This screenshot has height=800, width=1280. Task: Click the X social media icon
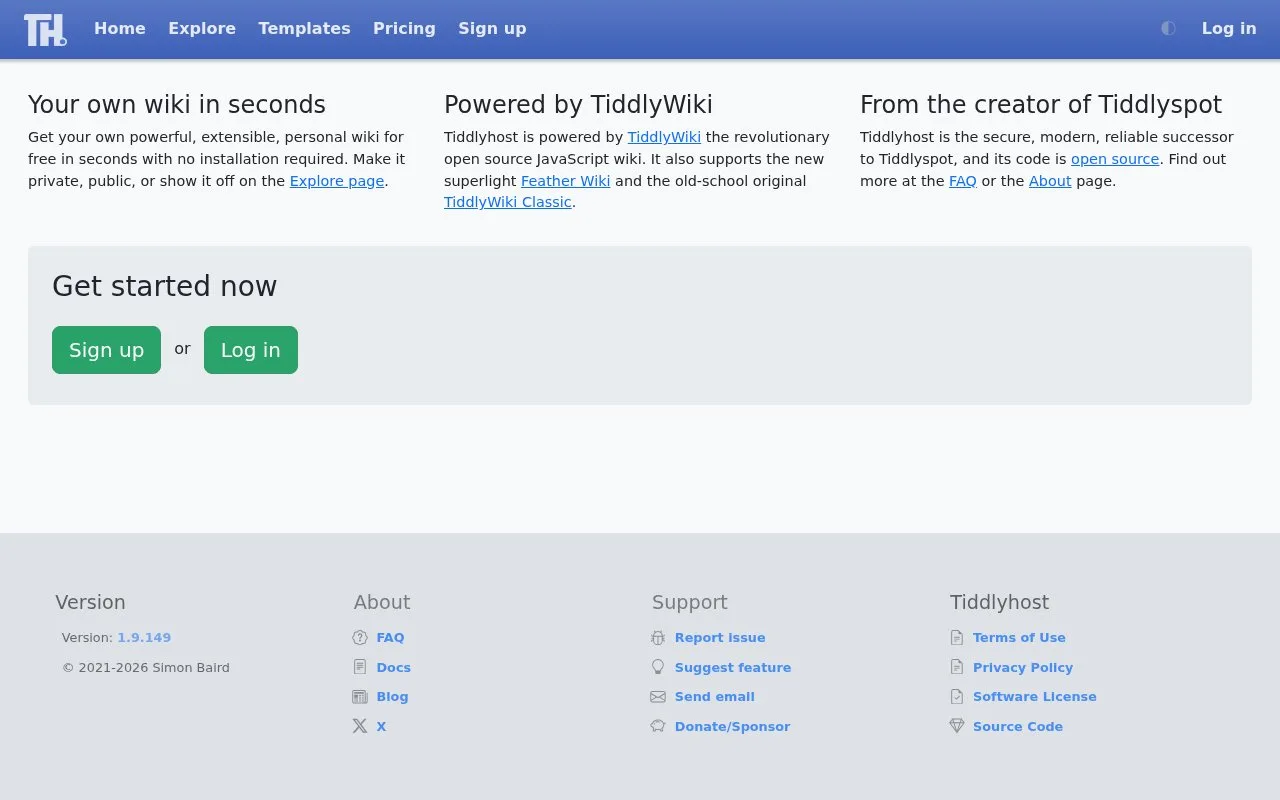coord(360,726)
